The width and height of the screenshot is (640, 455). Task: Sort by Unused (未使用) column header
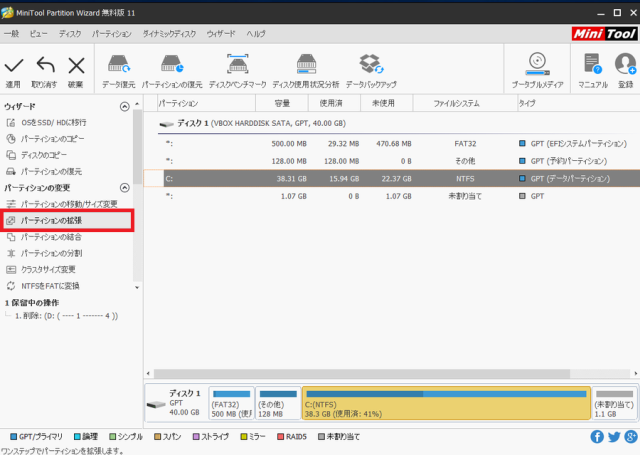pyautogui.click(x=387, y=103)
